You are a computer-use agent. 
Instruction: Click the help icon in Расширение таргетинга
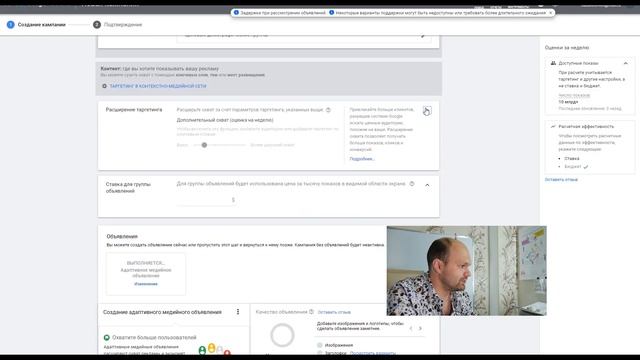click(x=328, y=110)
